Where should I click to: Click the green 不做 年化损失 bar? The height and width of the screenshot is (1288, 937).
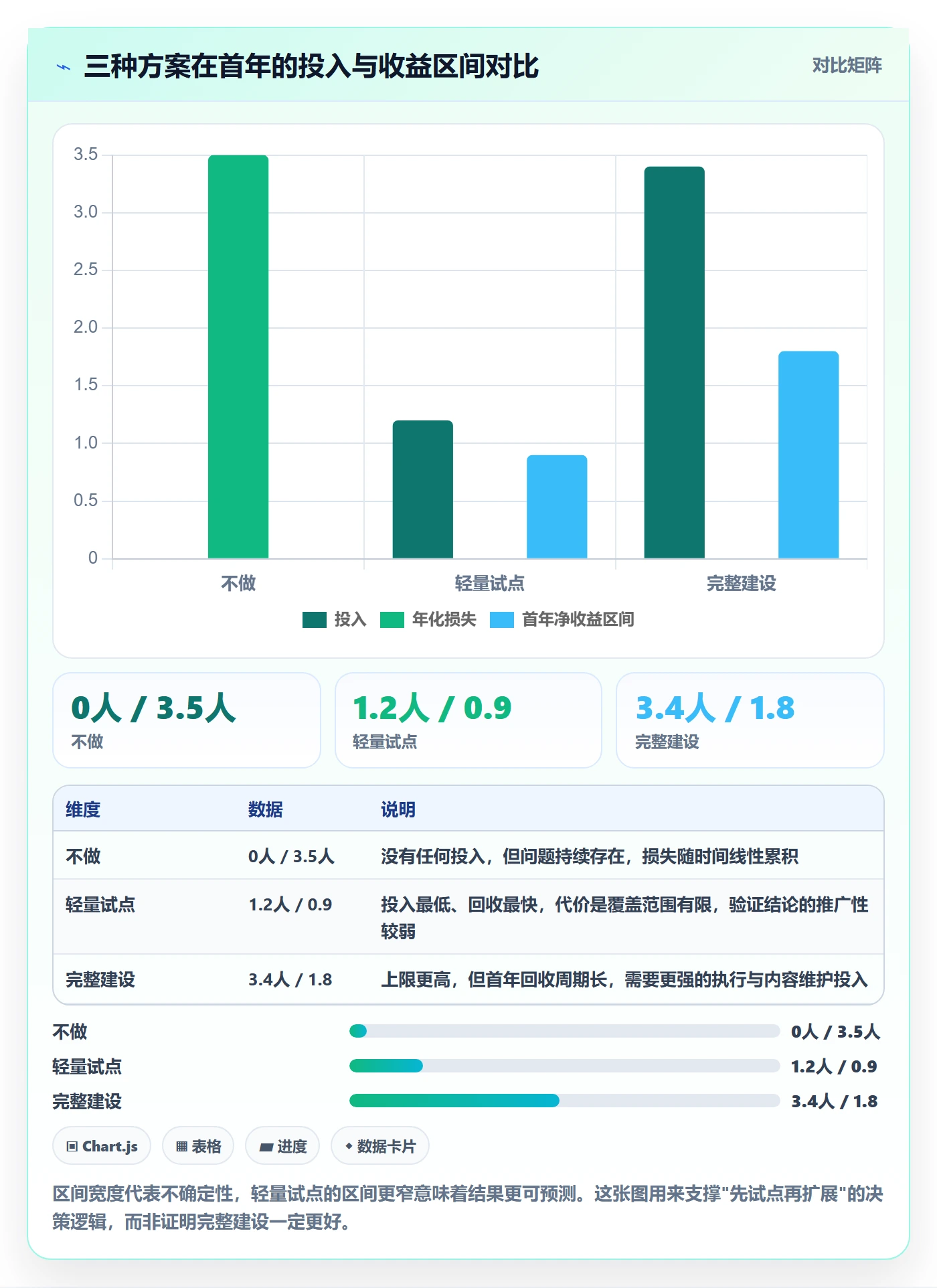tap(238, 356)
